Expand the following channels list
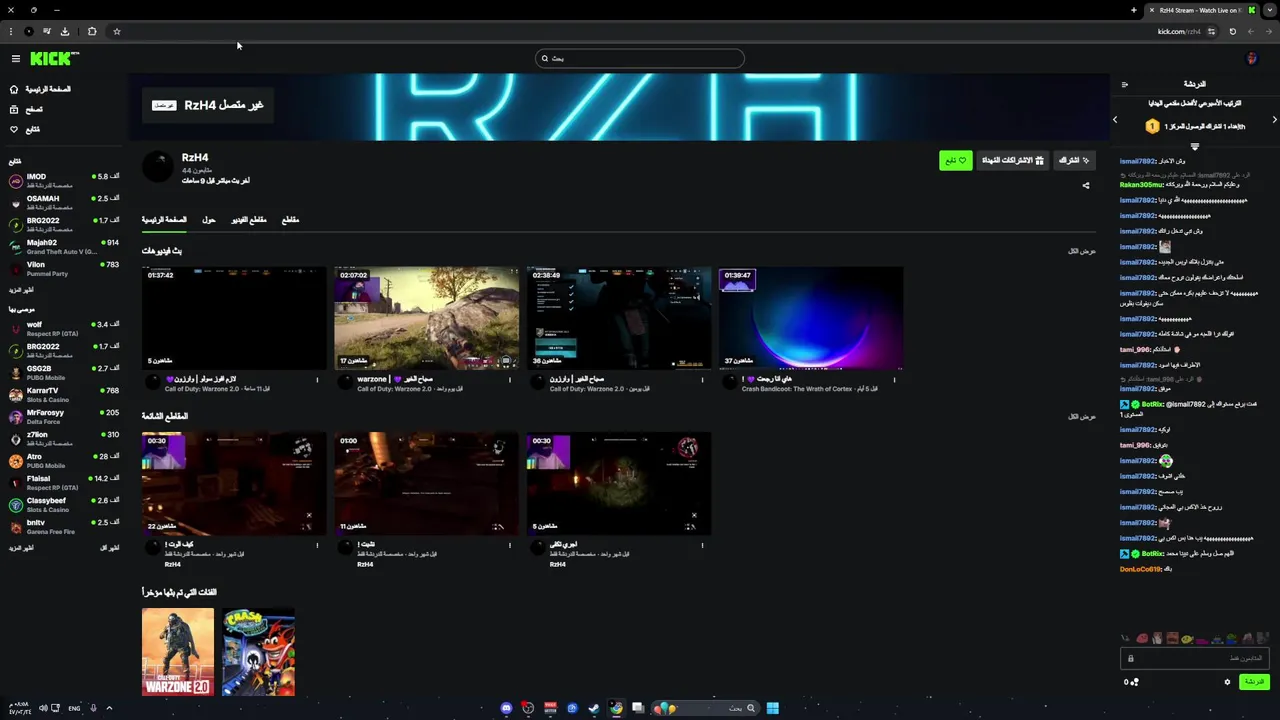Screen dimensions: 1280x720 21,290
